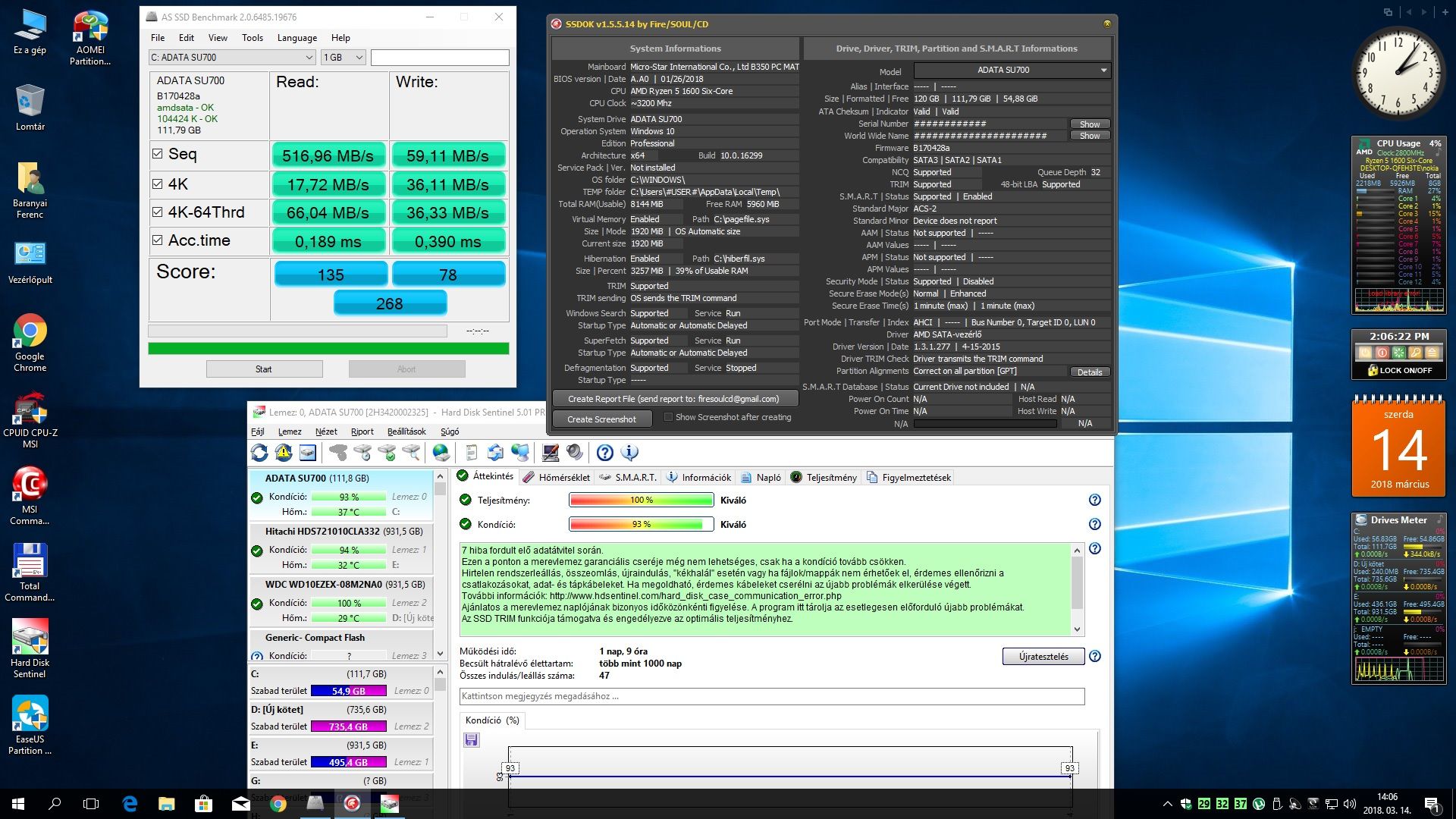Click the blue question mark help icon in toolbar
Viewport: 1456px width, 819px height.
[605, 453]
